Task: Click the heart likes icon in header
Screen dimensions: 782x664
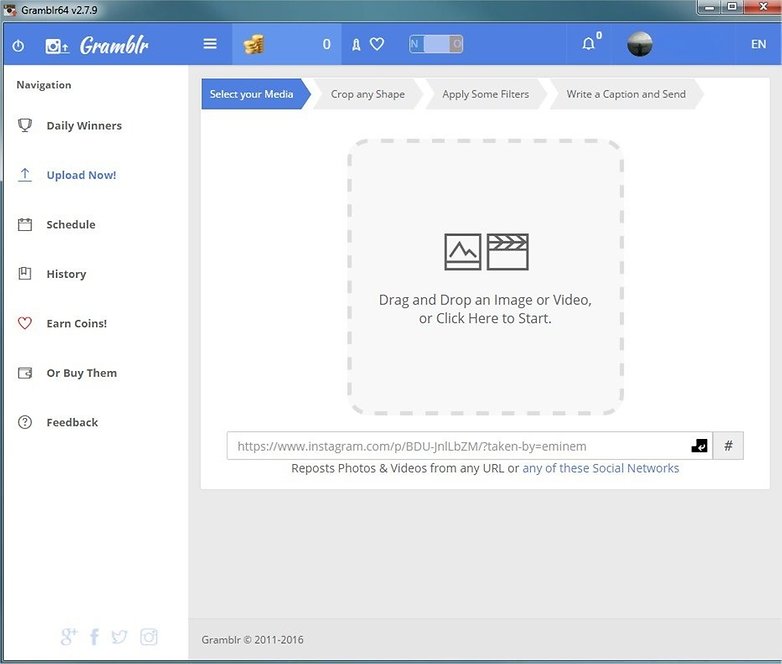Action: 377,44
